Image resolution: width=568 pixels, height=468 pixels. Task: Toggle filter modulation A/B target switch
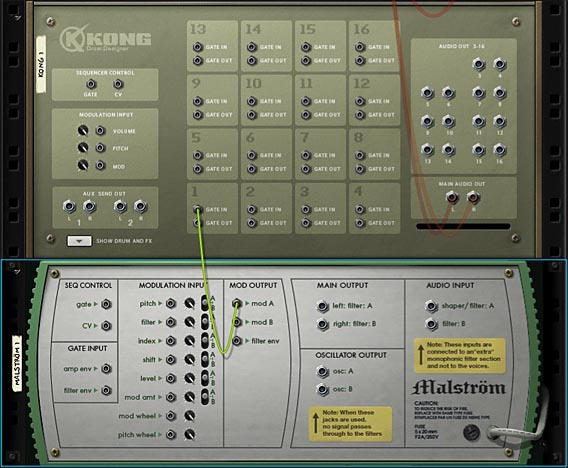coord(205,322)
